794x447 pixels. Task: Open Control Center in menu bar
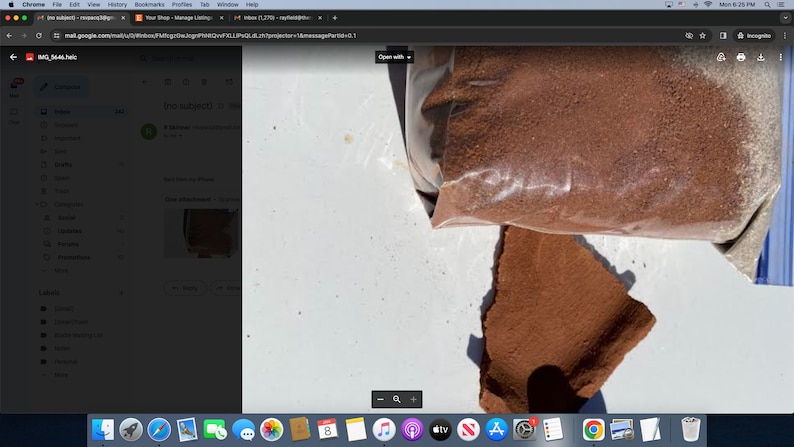[x=781, y=5]
